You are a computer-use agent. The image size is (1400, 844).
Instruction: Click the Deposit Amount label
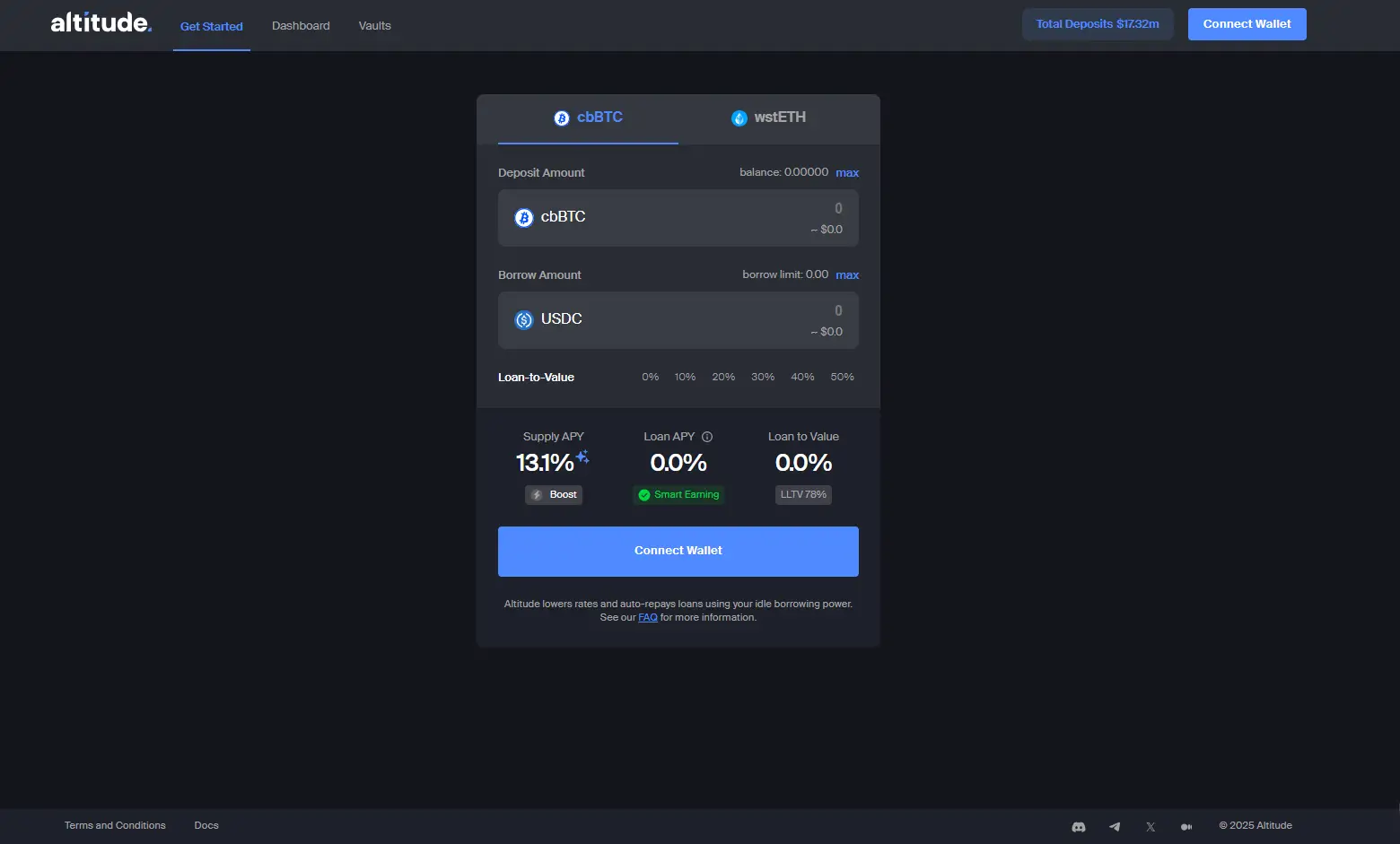click(x=541, y=173)
